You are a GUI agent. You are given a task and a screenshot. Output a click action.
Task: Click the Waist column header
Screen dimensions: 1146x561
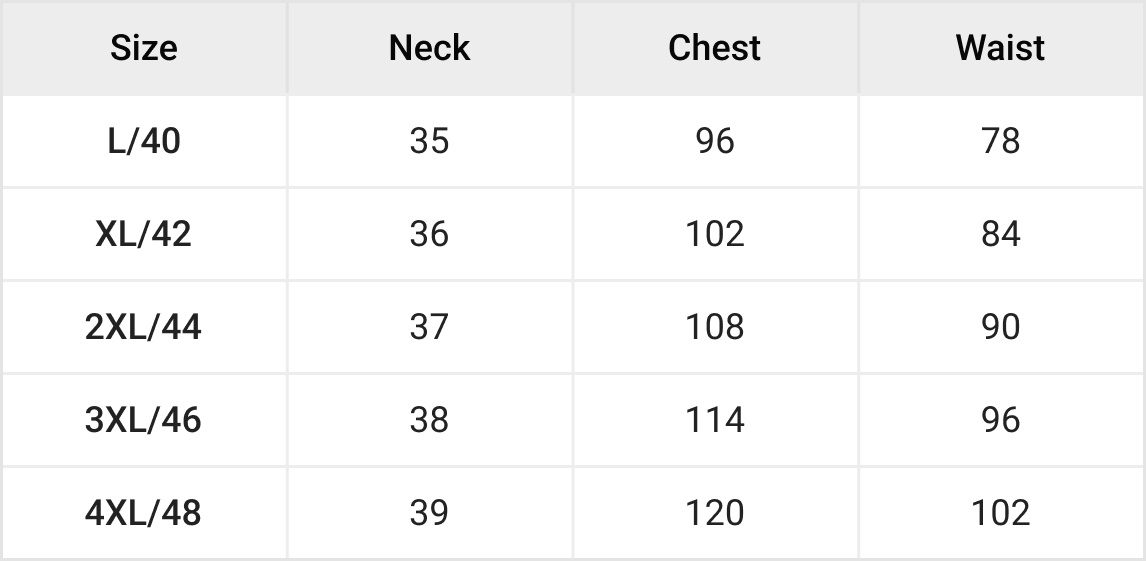coord(1000,48)
